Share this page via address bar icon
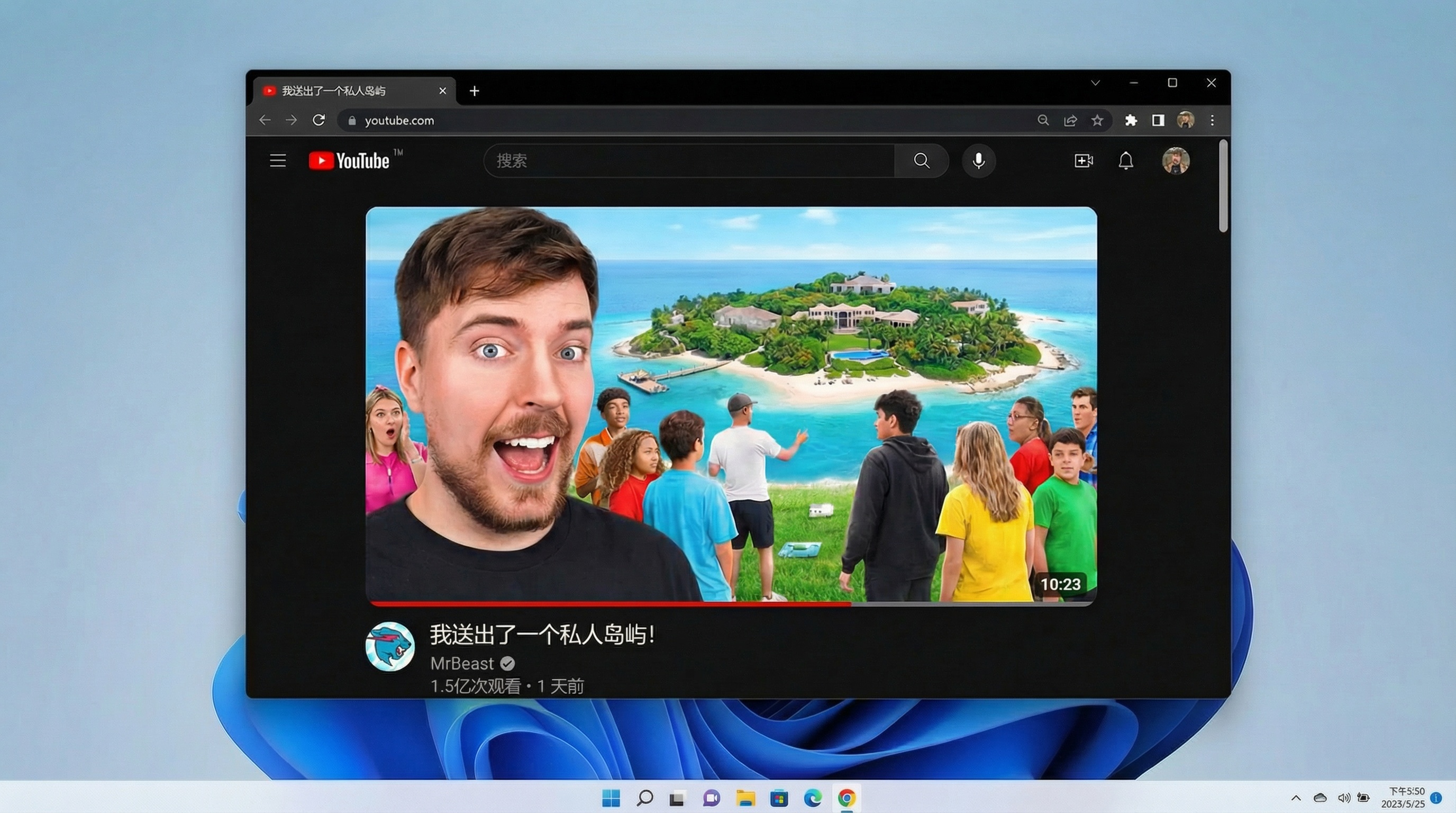This screenshot has width=1456, height=813. 1070,121
